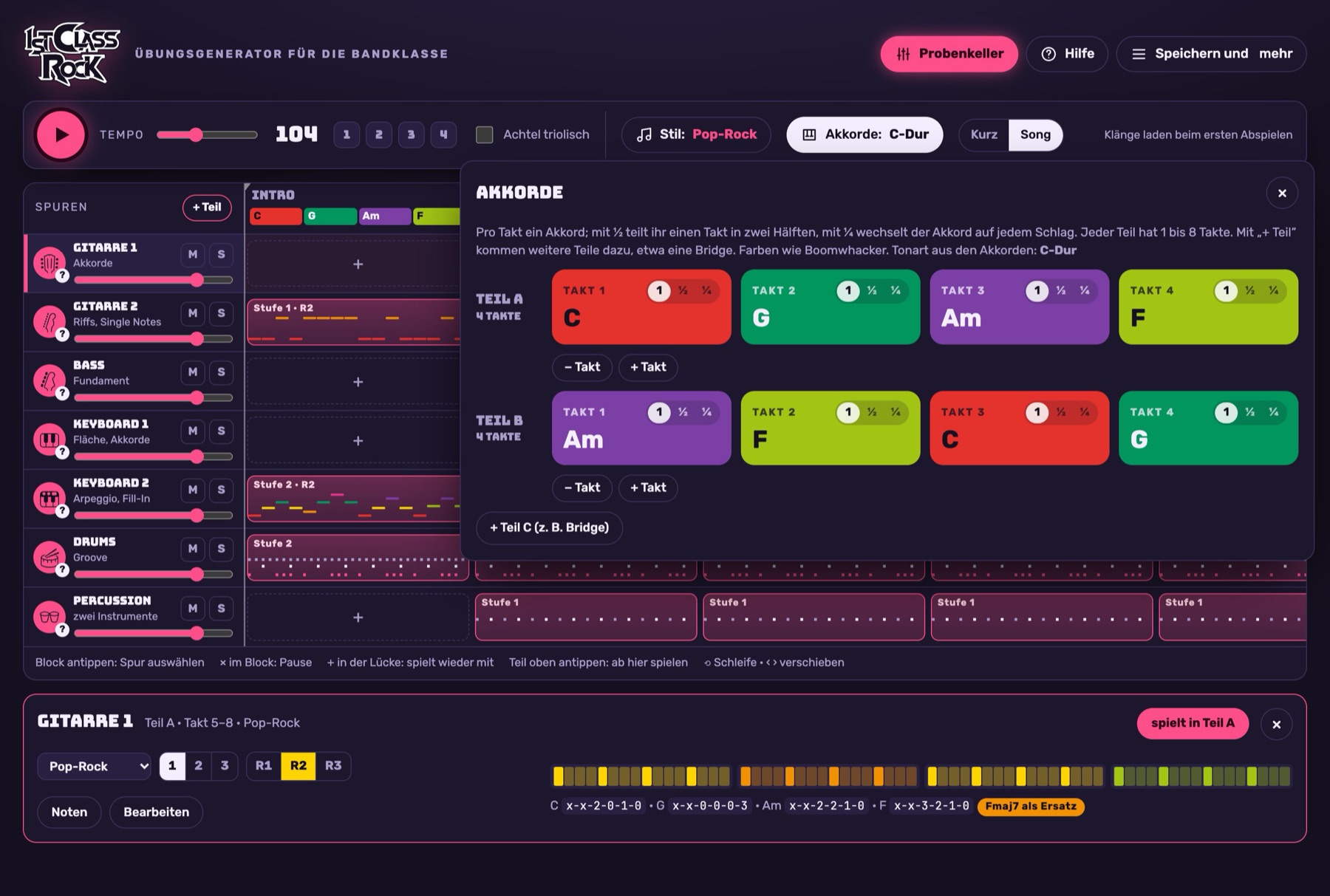Enable Achtel triolisch checkbox

coord(485,134)
